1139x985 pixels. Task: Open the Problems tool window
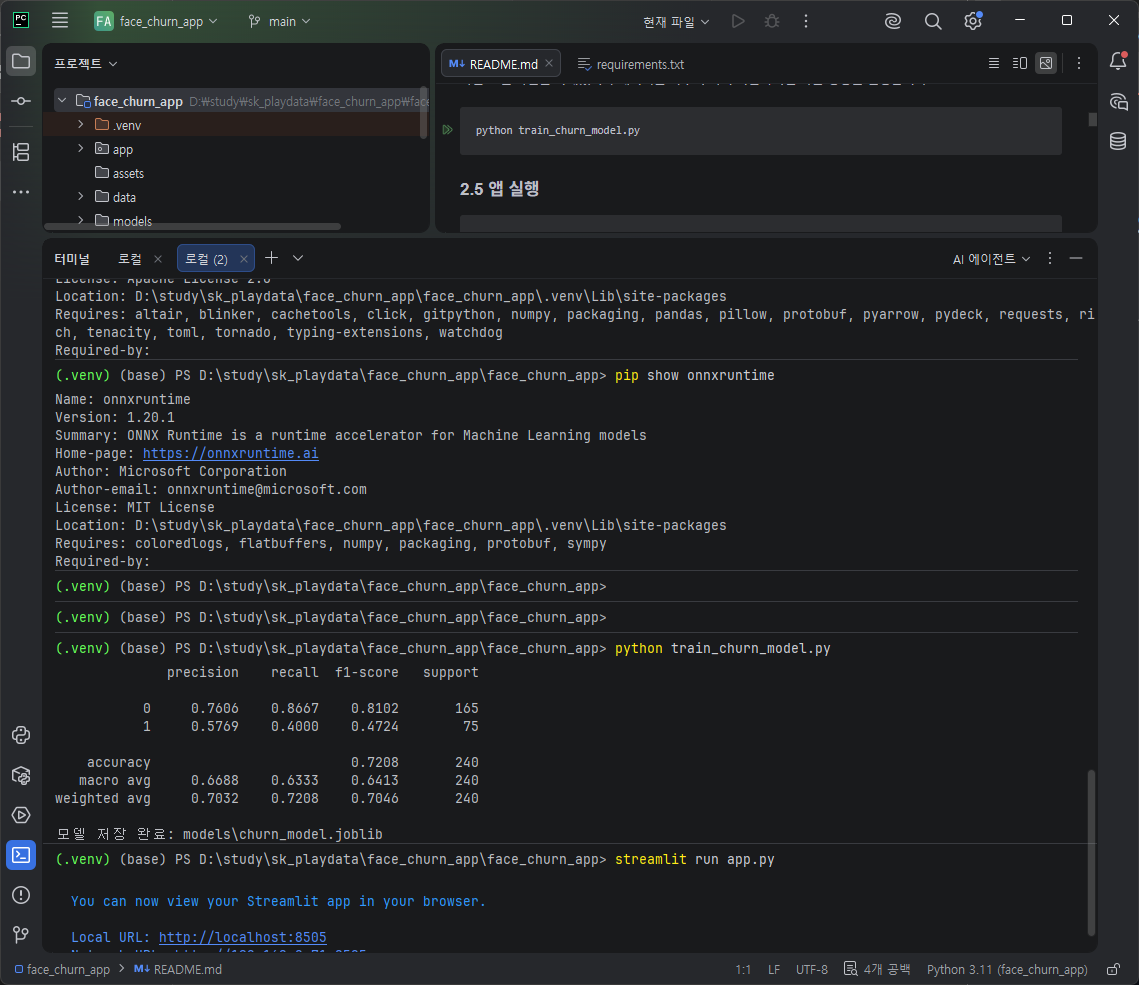point(21,895)
